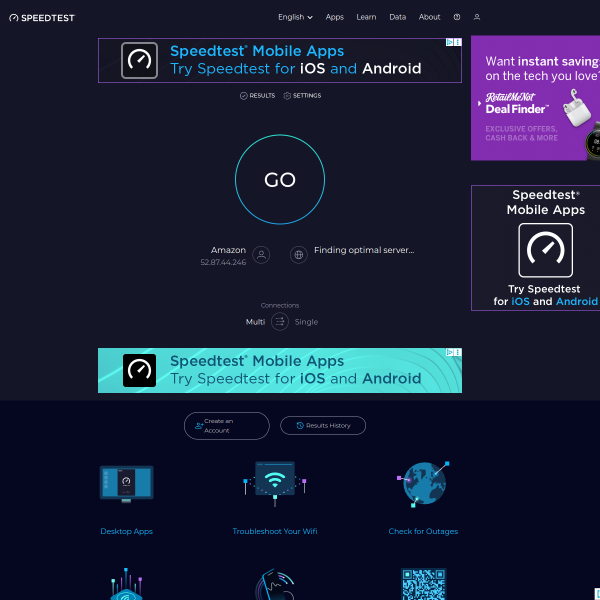Click the QR code image
The width and height of the screenshot is (600, 600).
pos(424,584)
